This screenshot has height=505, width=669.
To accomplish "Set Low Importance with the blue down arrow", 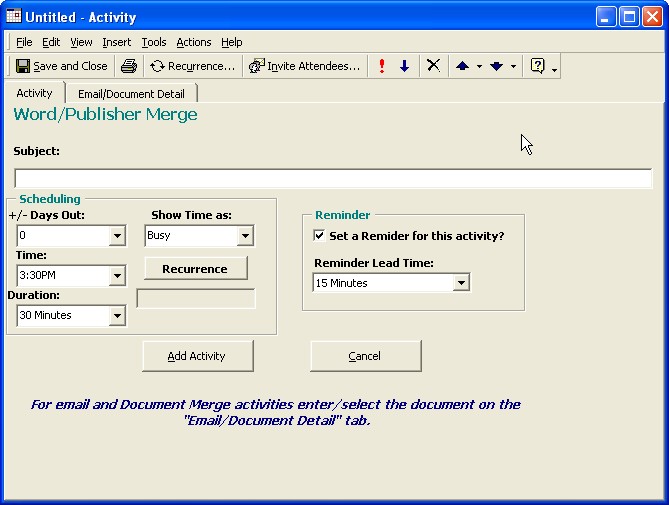I will 404,66.
